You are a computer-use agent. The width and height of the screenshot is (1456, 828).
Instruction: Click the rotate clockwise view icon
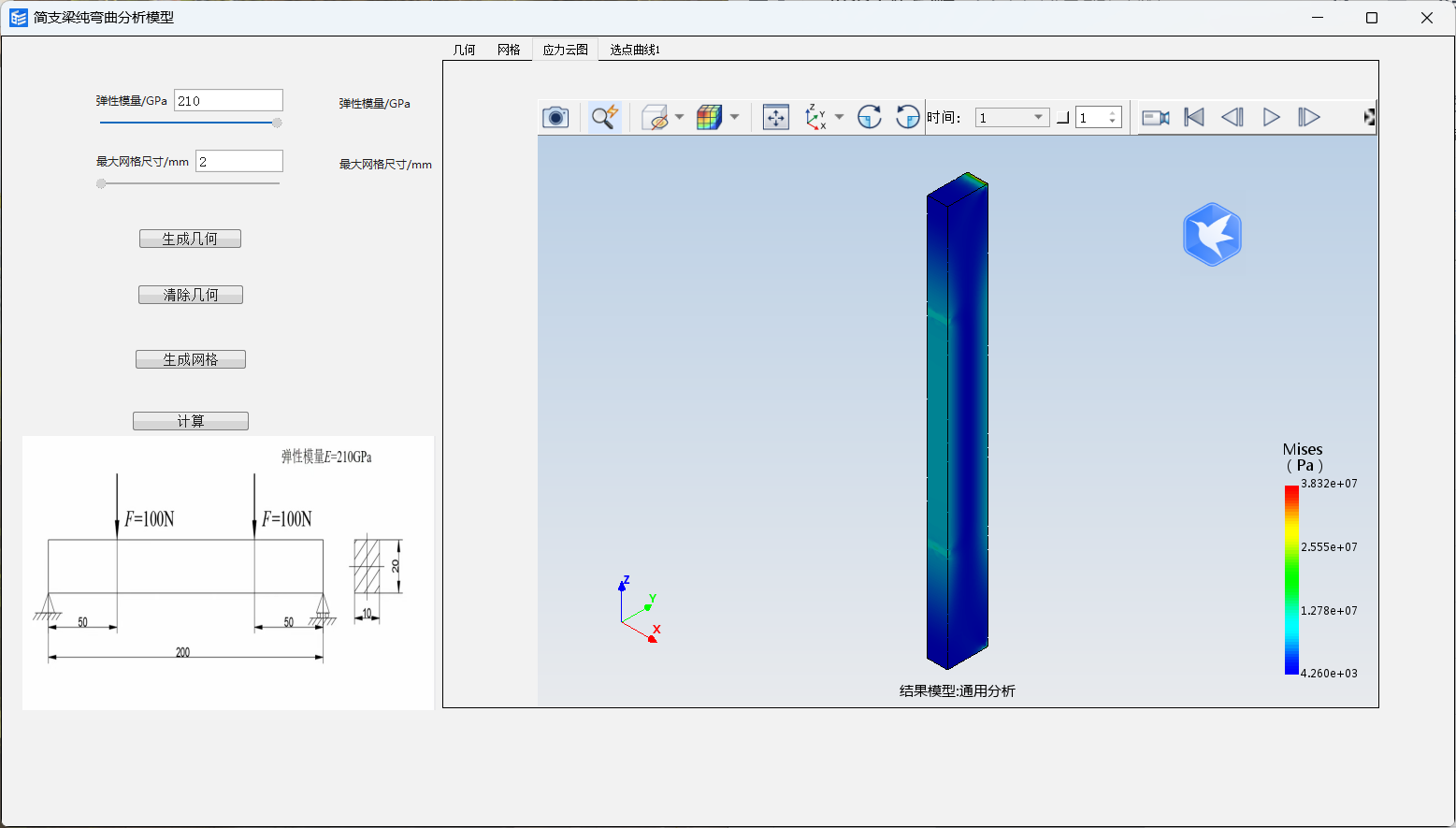[x=869, y=117]
